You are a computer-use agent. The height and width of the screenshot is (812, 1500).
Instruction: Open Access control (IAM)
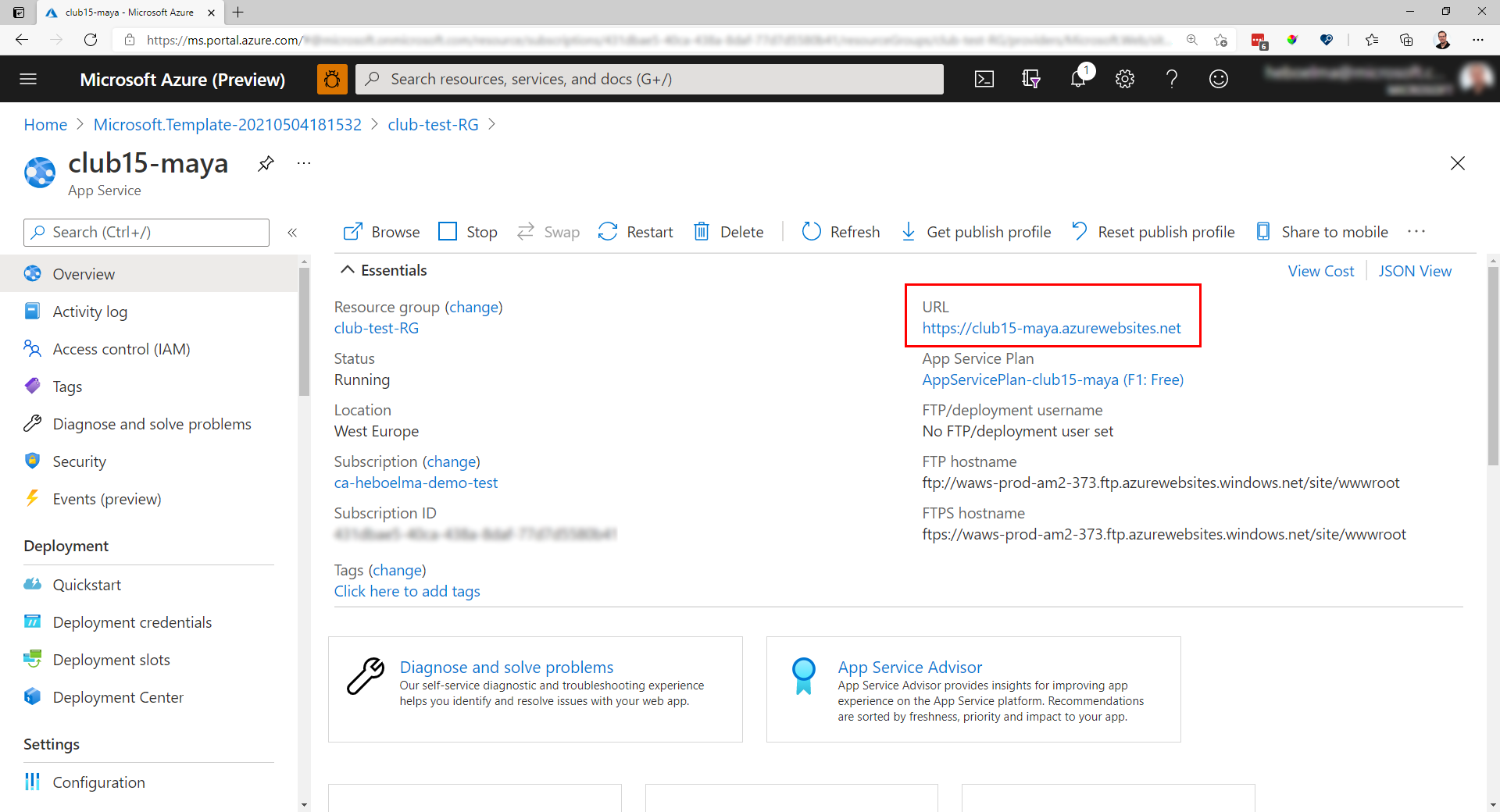148,349
